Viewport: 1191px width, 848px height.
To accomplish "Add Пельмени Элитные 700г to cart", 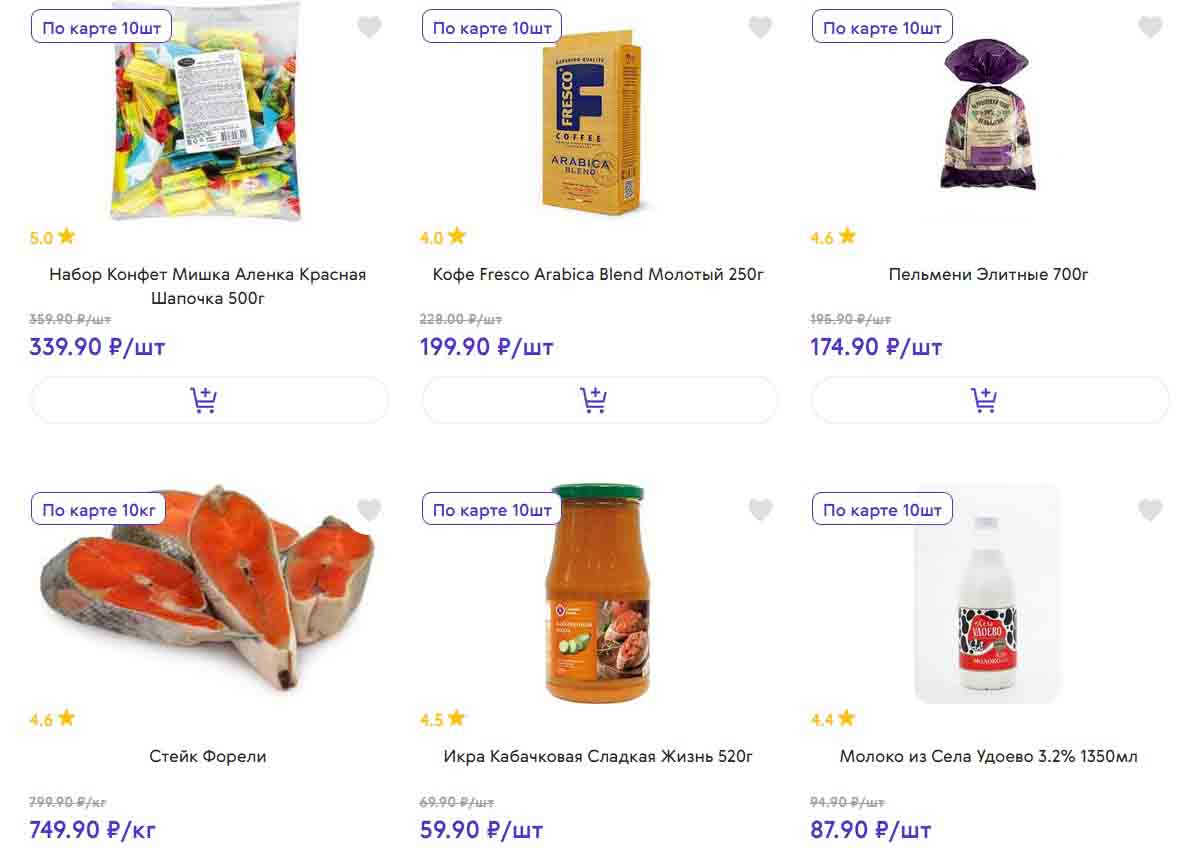I will 989,400.
